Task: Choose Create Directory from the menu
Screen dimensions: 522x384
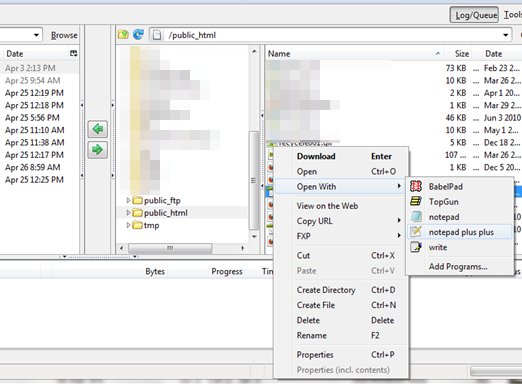Action: [341, 290]
